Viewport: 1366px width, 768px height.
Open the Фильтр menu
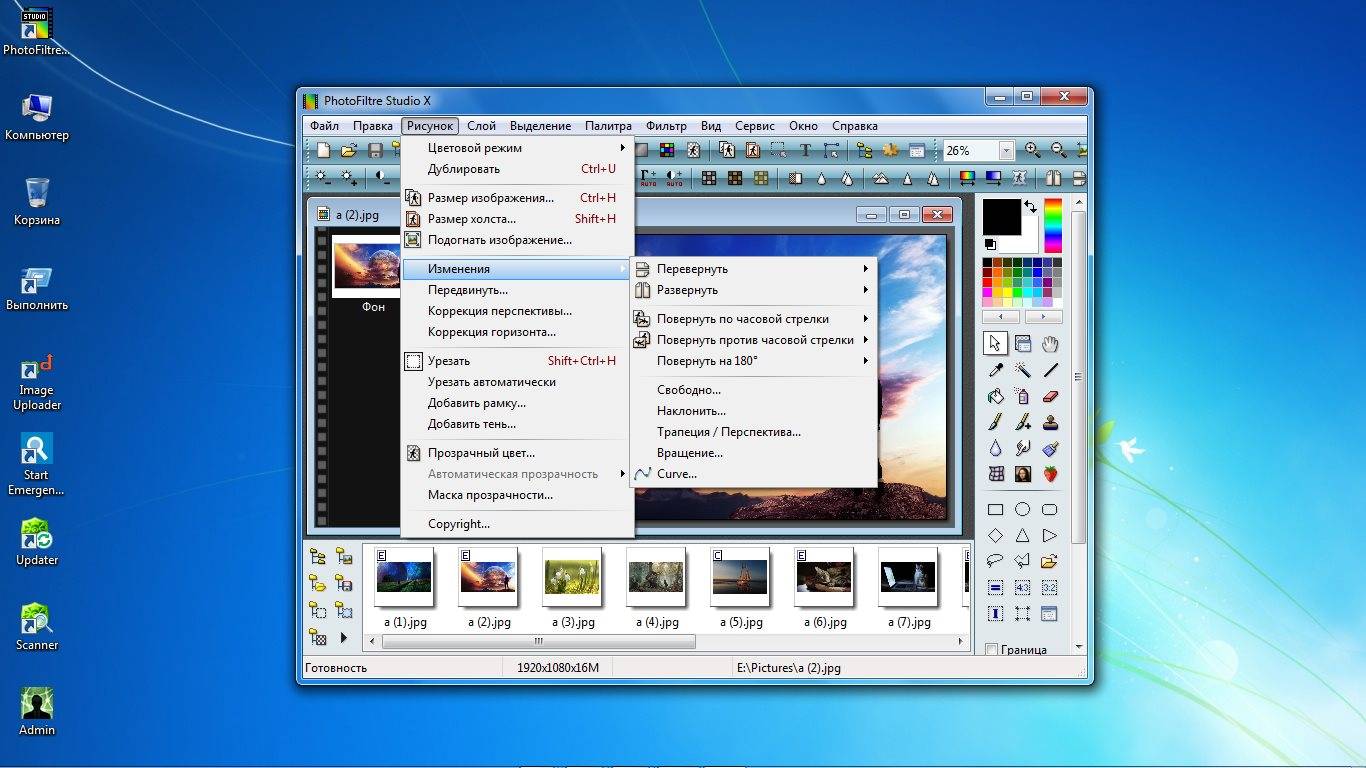666,126
